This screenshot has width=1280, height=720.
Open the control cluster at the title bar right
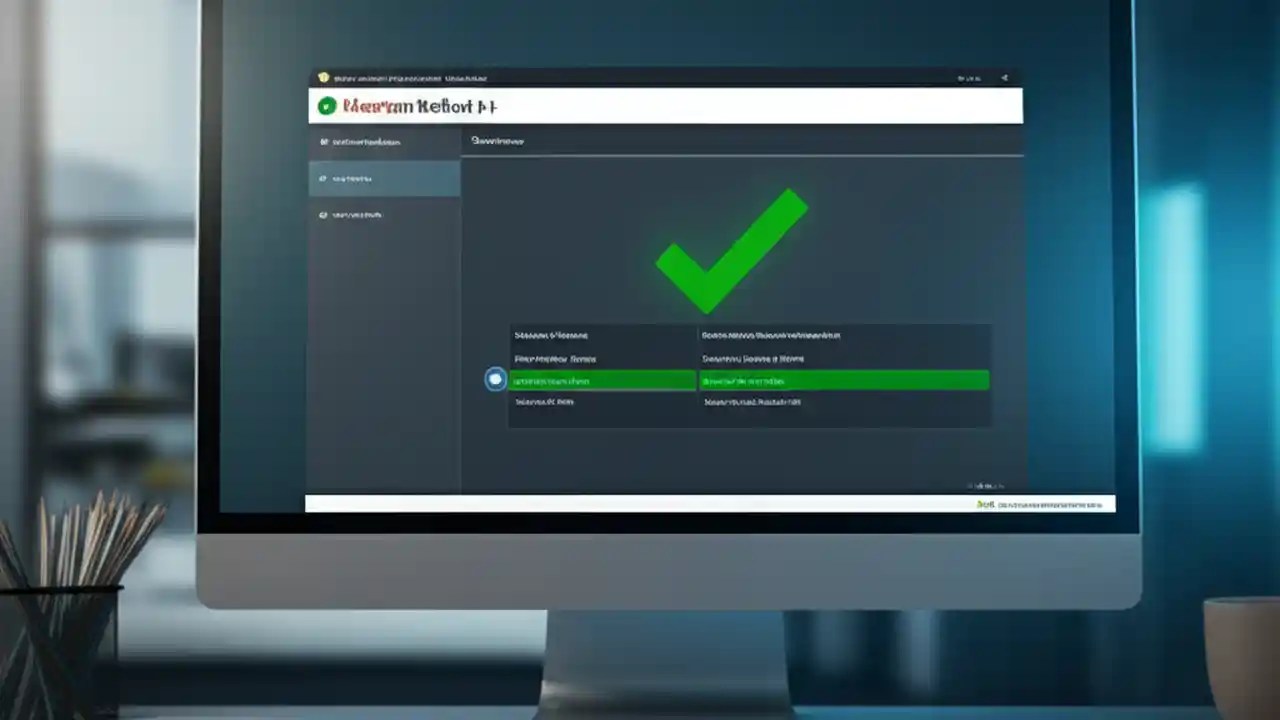point(968,75)
